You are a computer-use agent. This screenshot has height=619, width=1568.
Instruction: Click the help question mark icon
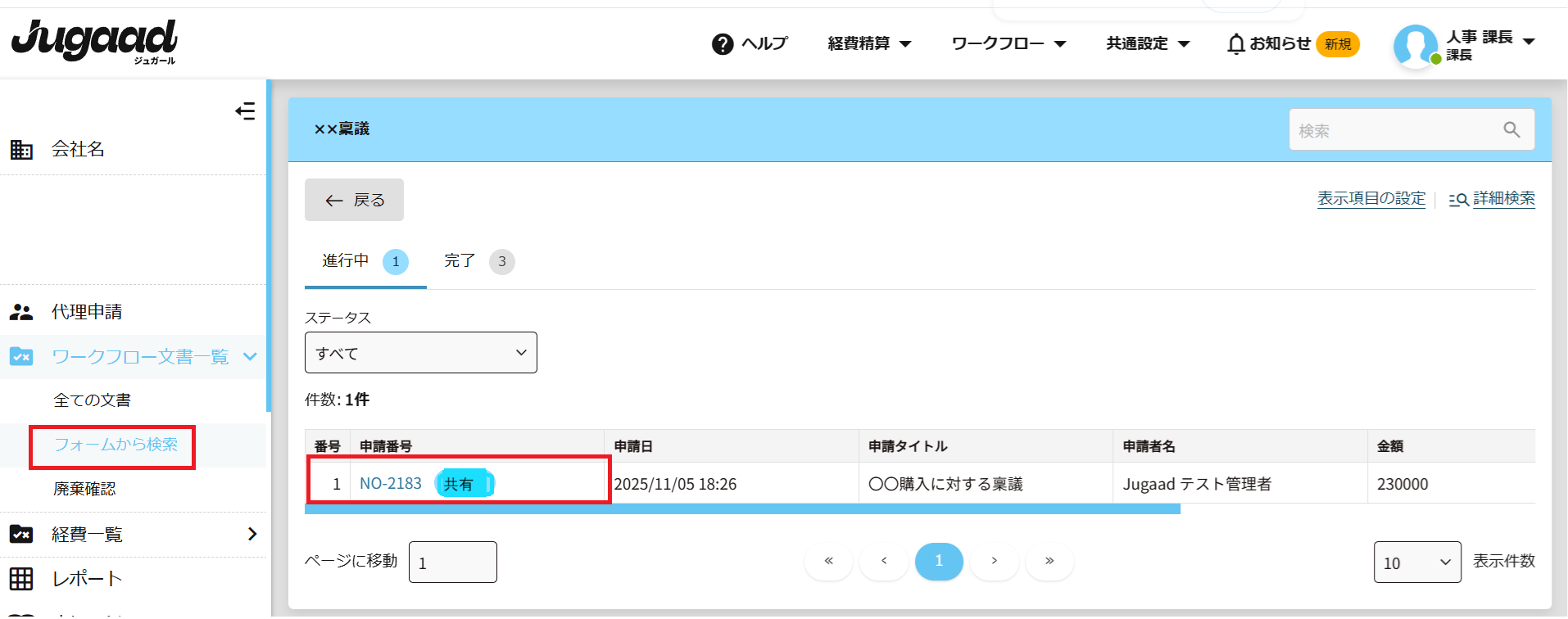pyautogui.click(x=722, y=44)
